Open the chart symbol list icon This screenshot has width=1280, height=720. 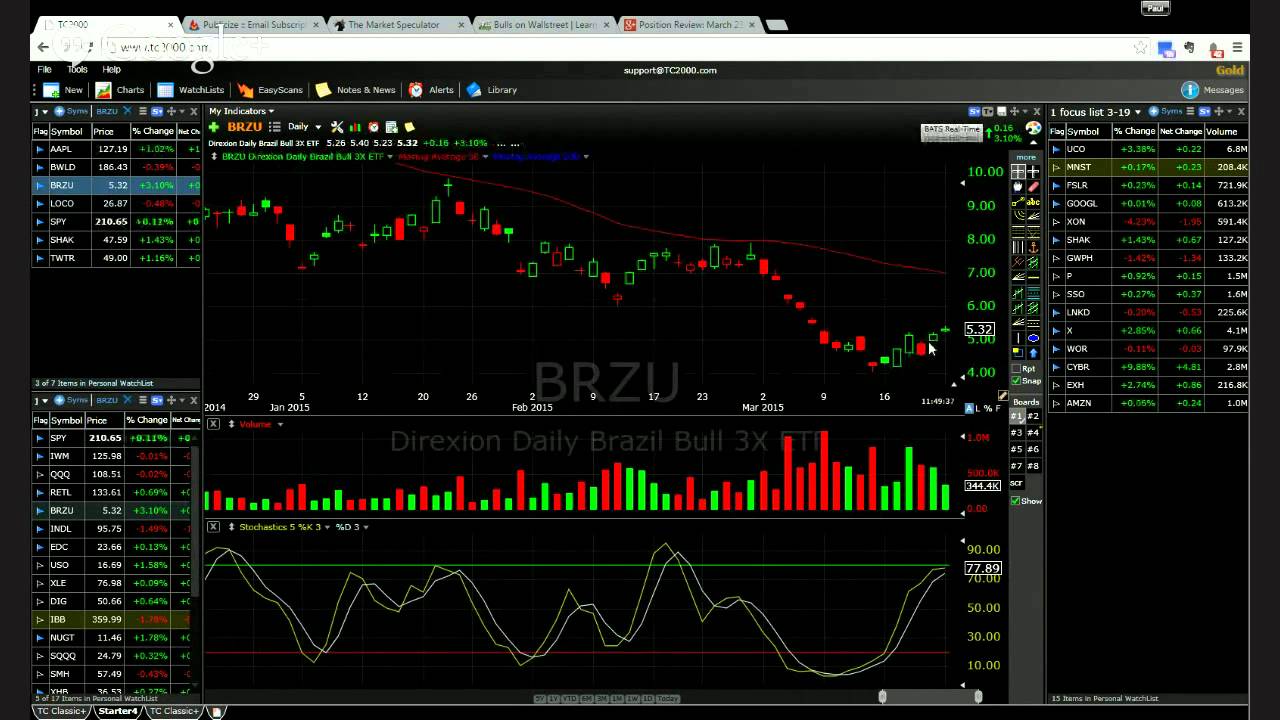click(274, 127)
